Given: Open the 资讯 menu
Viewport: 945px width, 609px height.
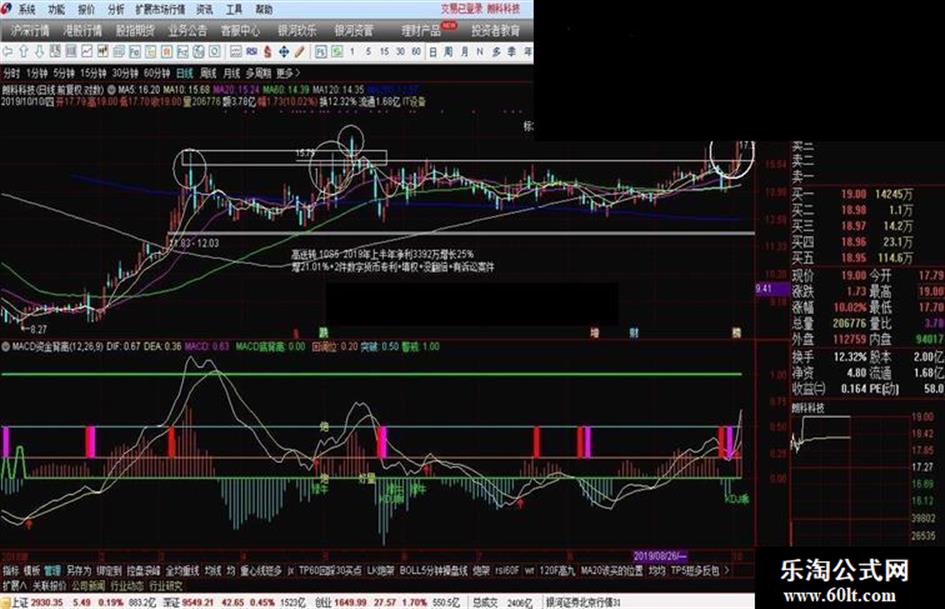Looking at the screenshot, I should pos(204,9).
